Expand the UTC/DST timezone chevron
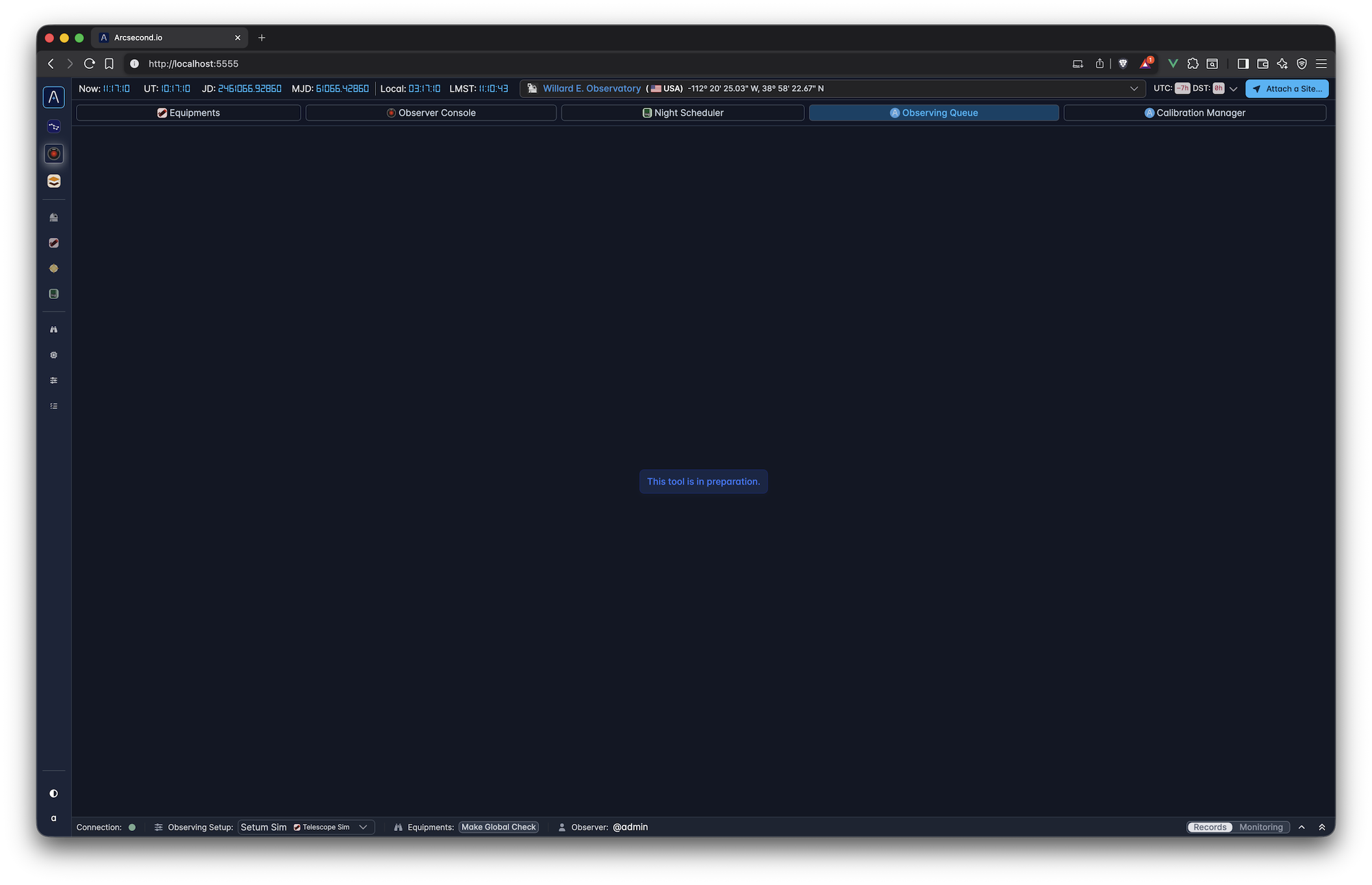 point(1233,89)
